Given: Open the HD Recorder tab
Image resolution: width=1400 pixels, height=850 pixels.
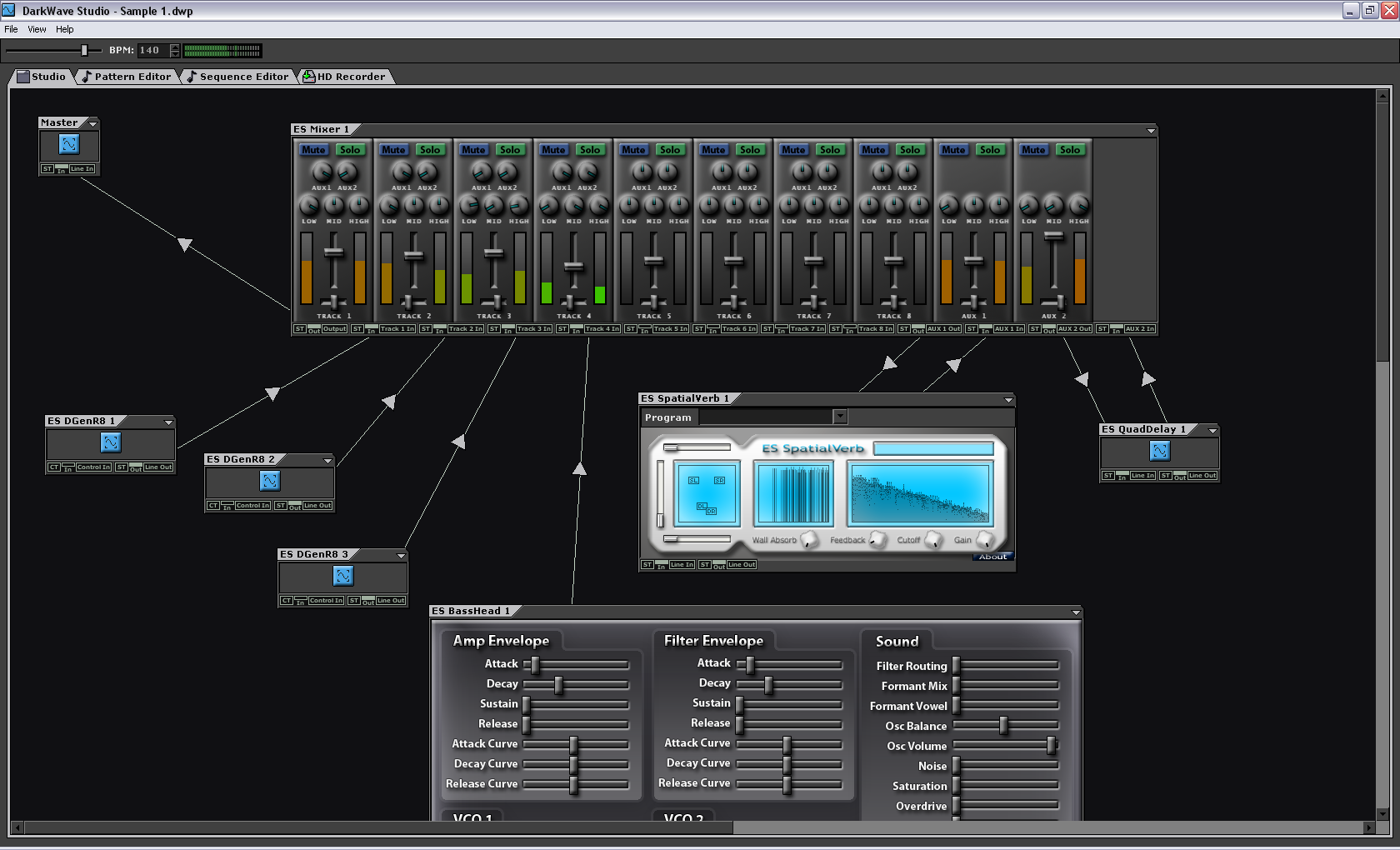Looking at the screenshot, I should tap(350, 77).
